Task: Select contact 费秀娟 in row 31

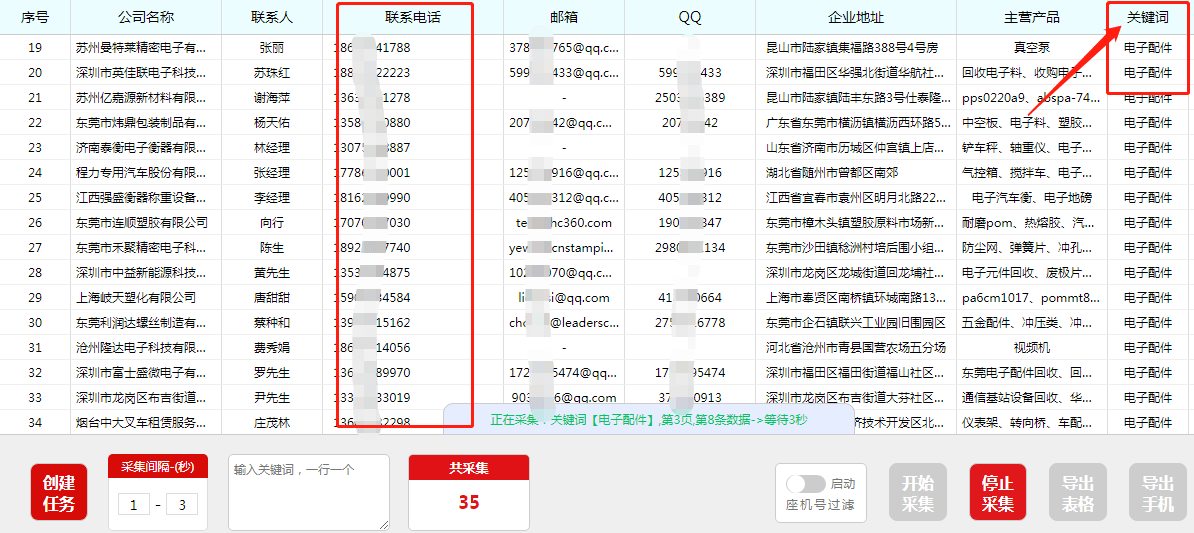Action: [x=272, y=348]
